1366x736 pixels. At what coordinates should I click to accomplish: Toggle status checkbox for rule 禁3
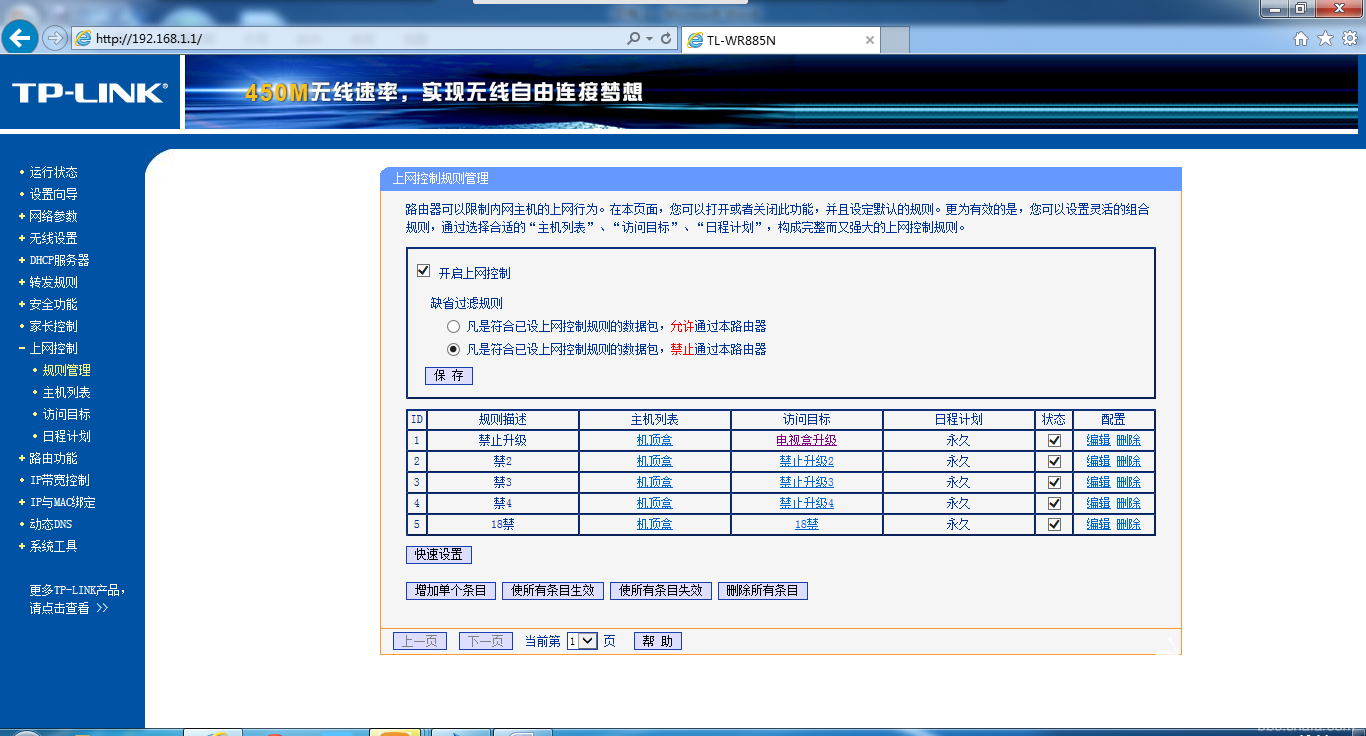coord(1054,482)
